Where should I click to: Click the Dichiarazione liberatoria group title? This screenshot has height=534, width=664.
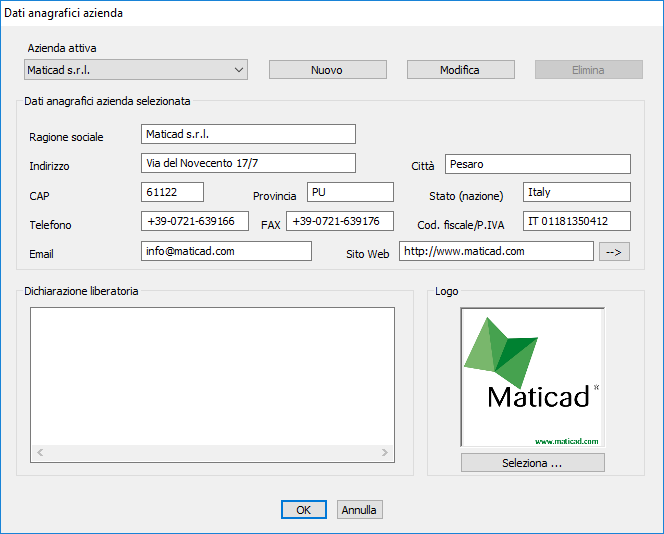[81, 291]
